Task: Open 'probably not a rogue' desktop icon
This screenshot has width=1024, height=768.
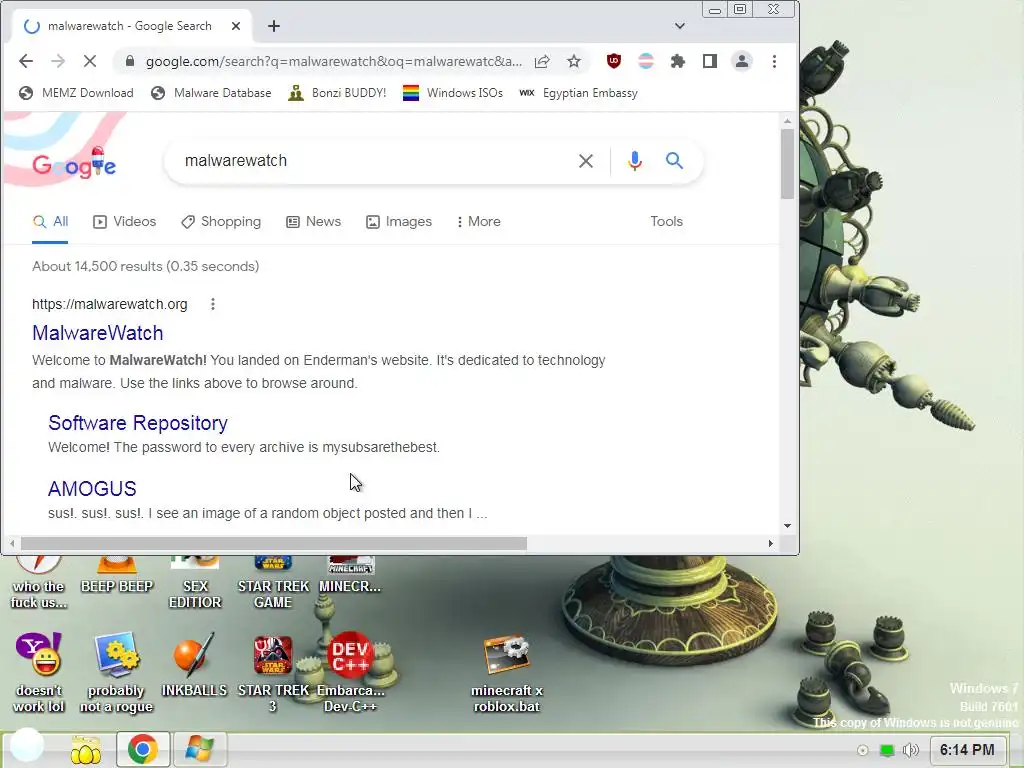Action: [116, 672]
